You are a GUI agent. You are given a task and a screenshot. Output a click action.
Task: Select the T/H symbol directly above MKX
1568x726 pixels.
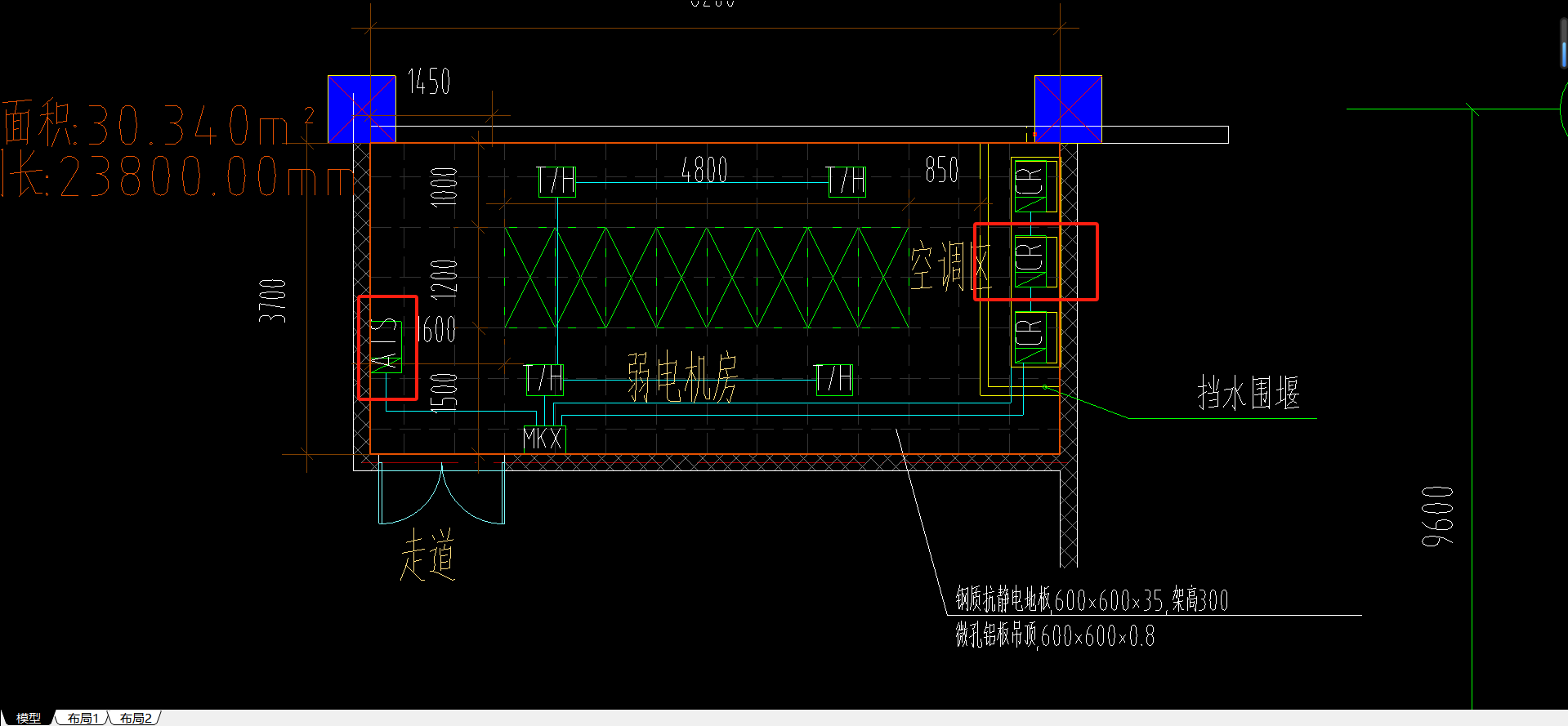pyautogui.click(x=545, y=380)
